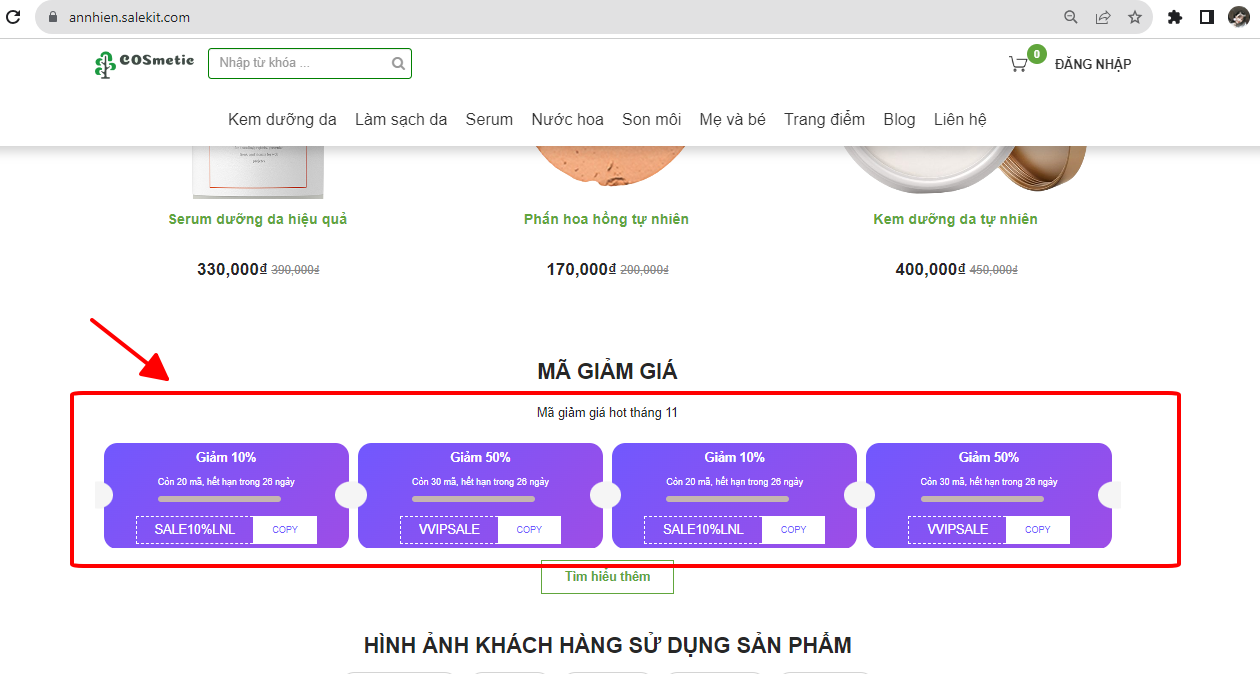Go to the Nước hoa category
Screen dimensions: 1260x674
(x=567, y=119)
